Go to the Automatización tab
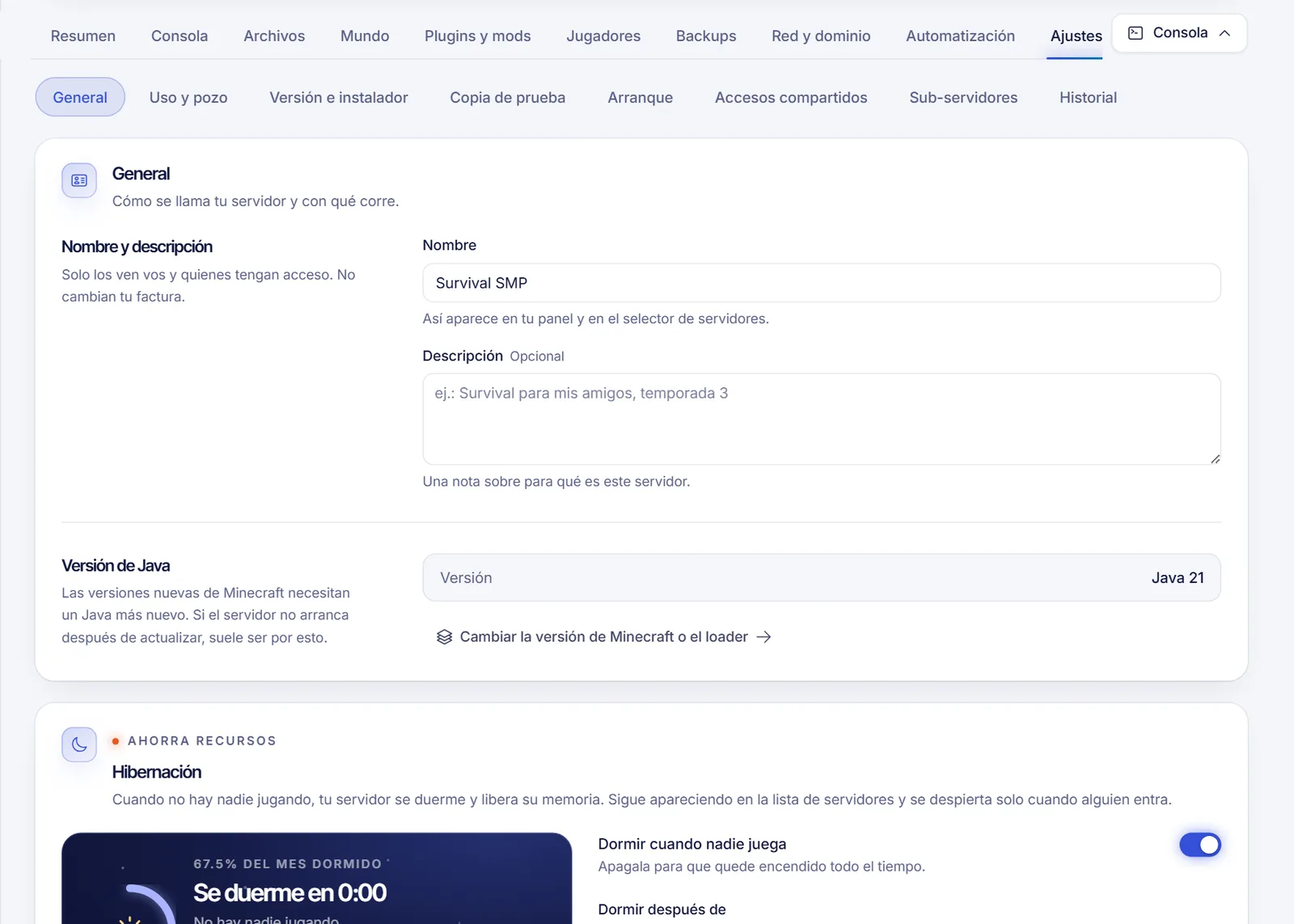This screenshot has width=1294, height=924. tap(960, 36)
